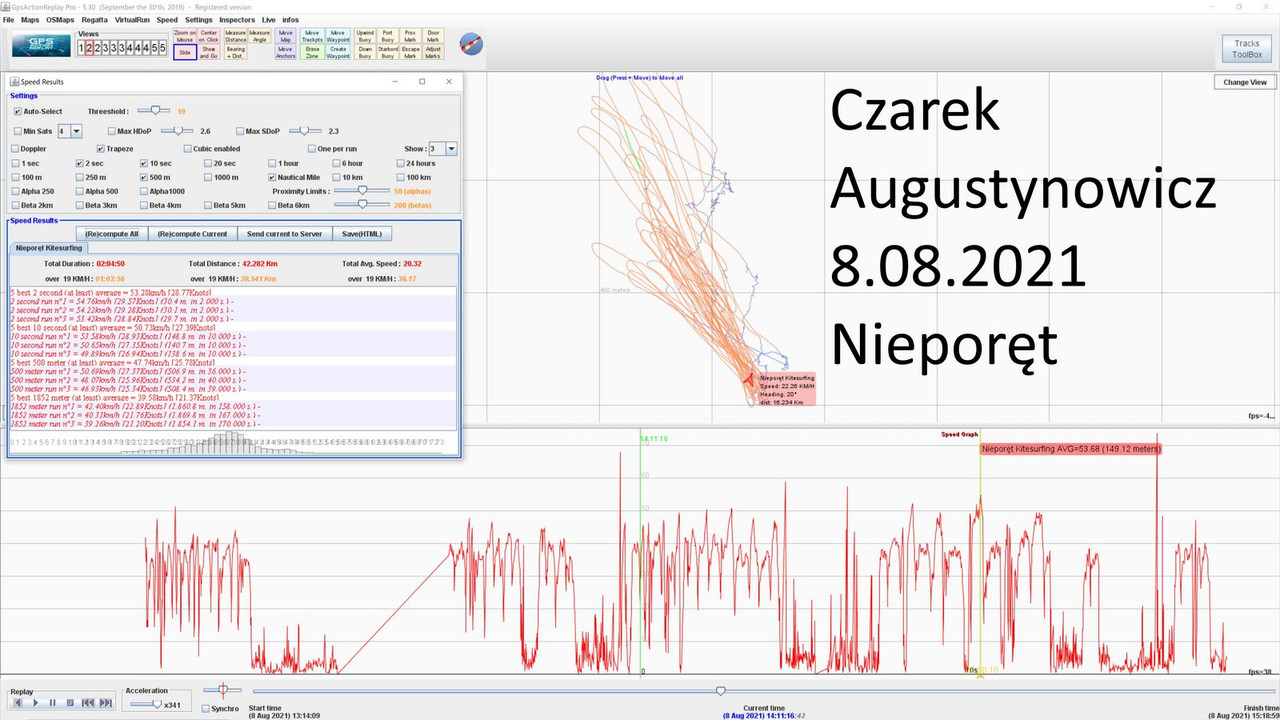The height and width of the screenshot is (720, 1280).
Task: Select the Nieporęt Kitesurfing tab
Action: point(50,247)
